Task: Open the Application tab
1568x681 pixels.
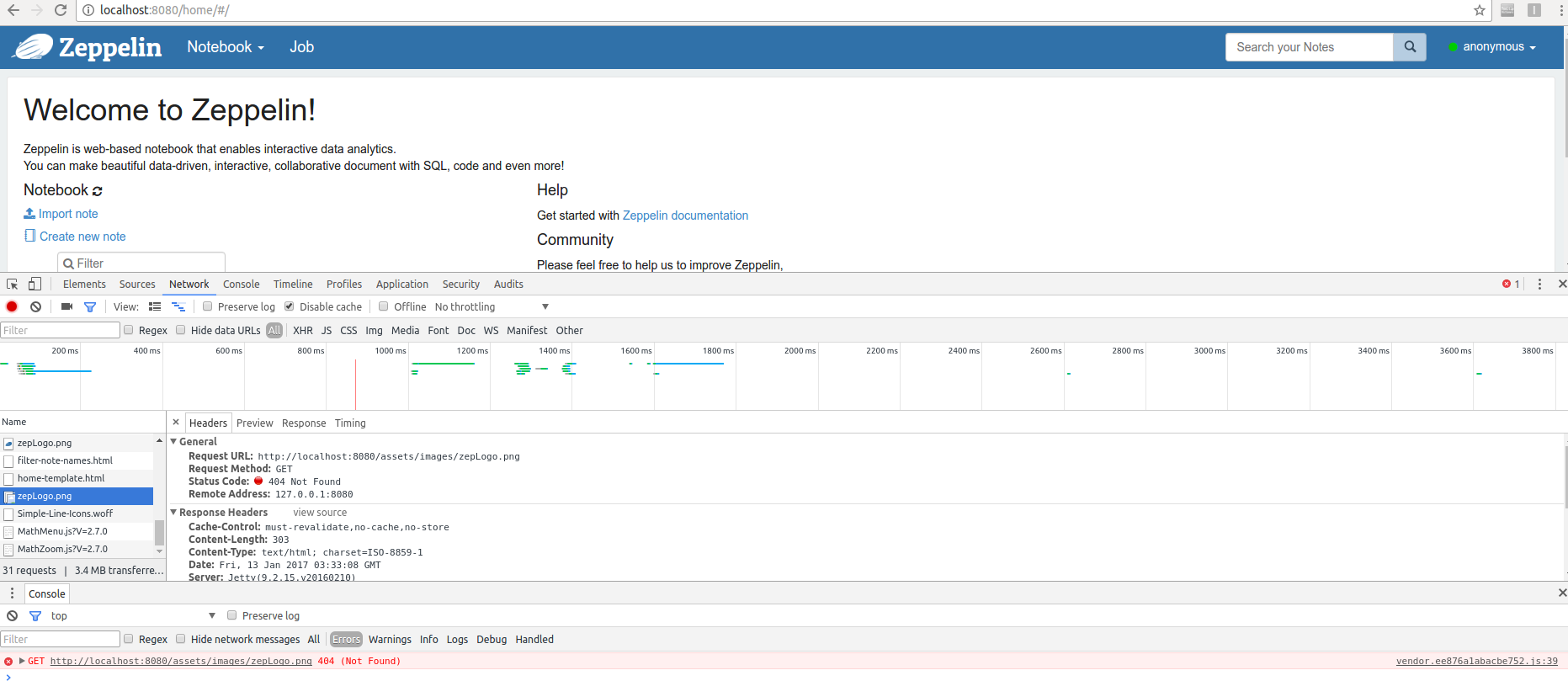Action: [402, 285]
